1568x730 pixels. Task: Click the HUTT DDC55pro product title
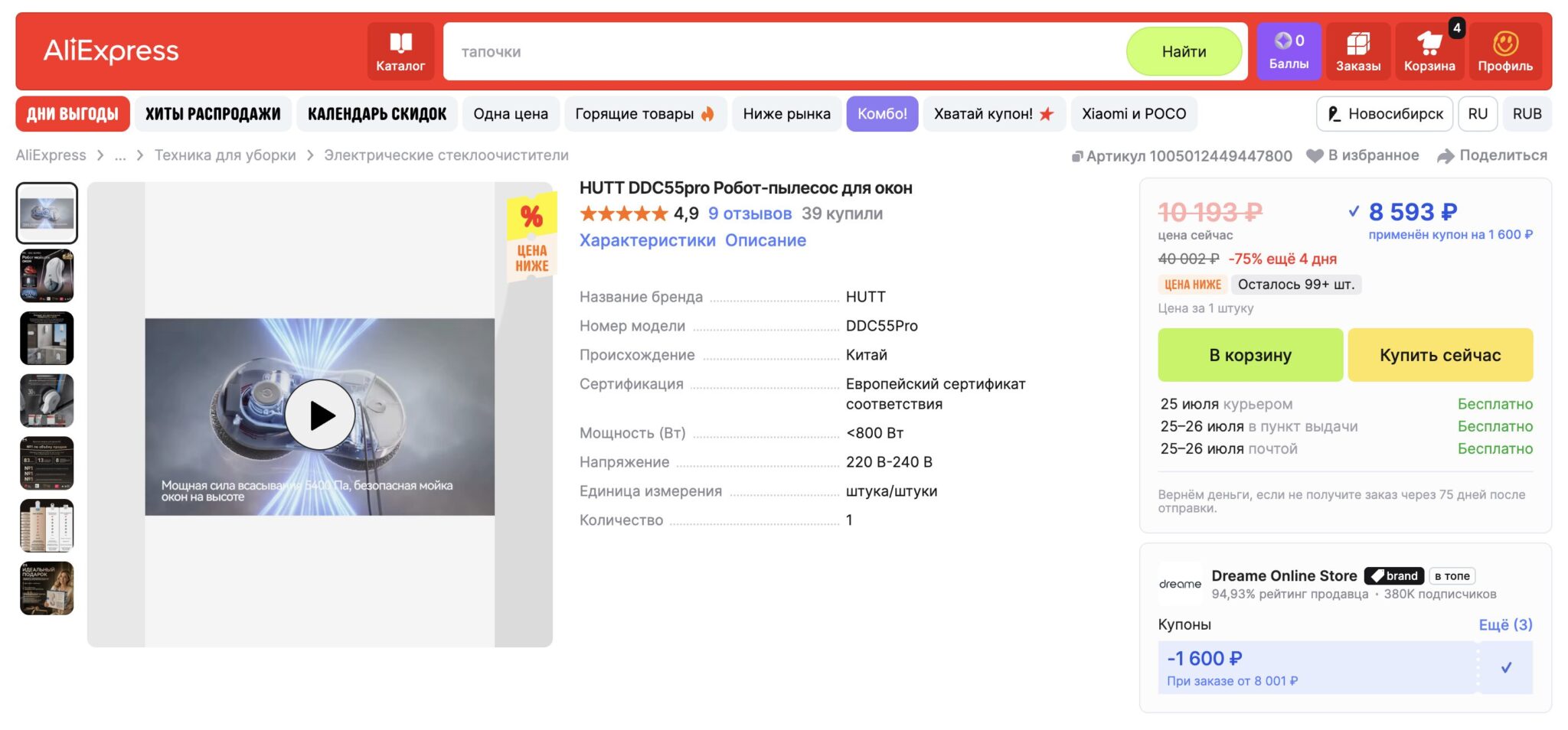click(x=746, y=188)
